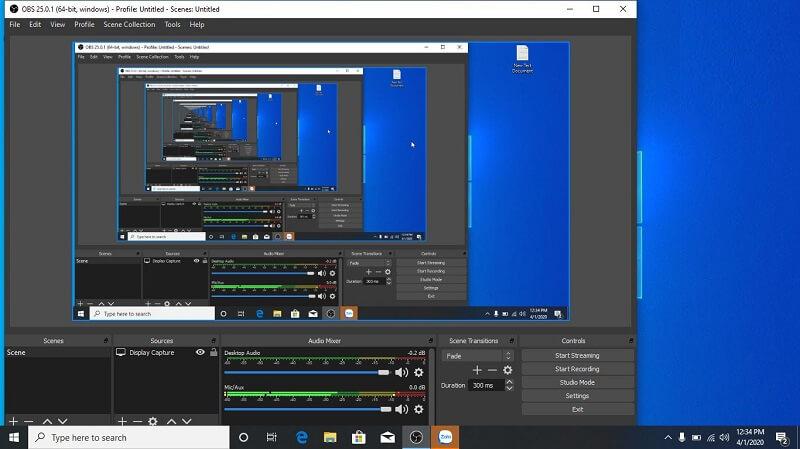Open the Edit menu
Screen dimensions: 800x449
[x=35, y=24]
